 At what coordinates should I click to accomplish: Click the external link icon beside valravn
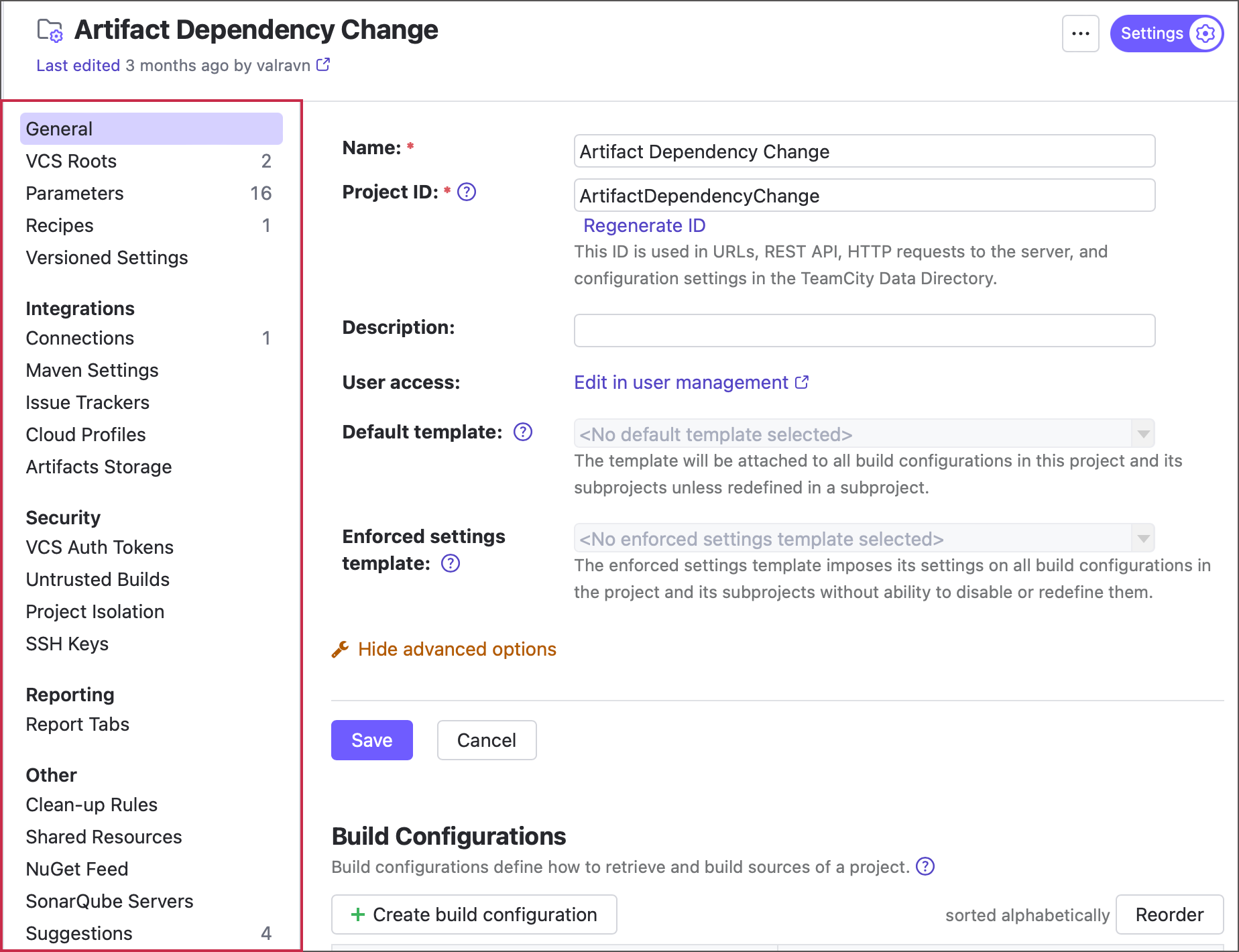[323, 65]
